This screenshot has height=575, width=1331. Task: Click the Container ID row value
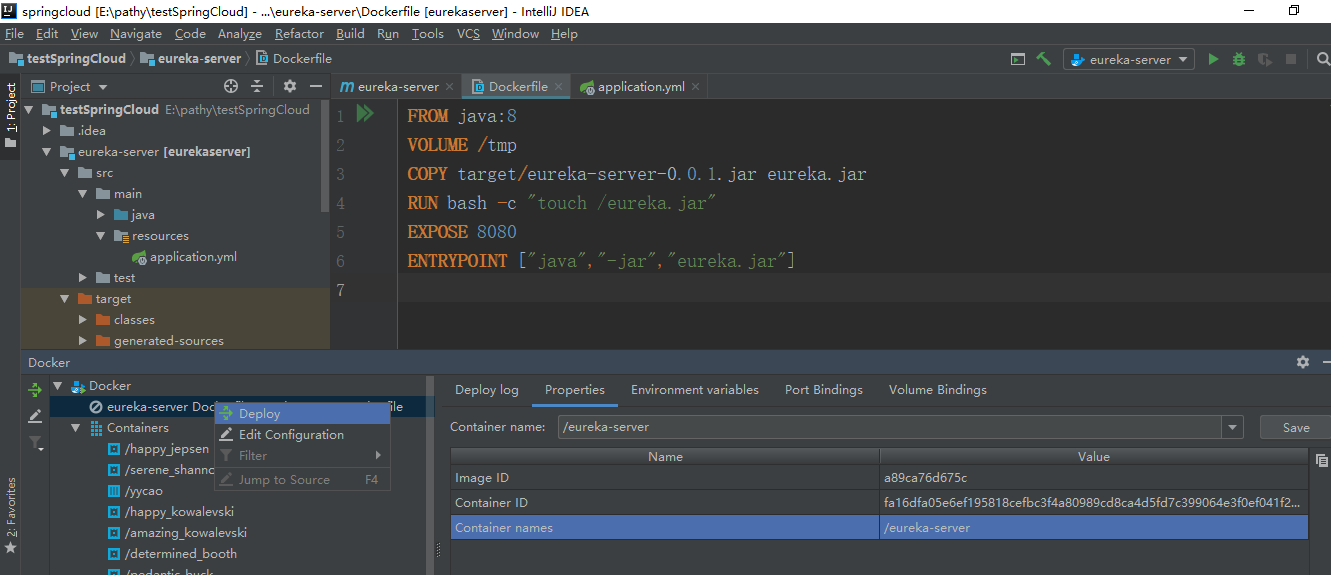coord(1092,502)
